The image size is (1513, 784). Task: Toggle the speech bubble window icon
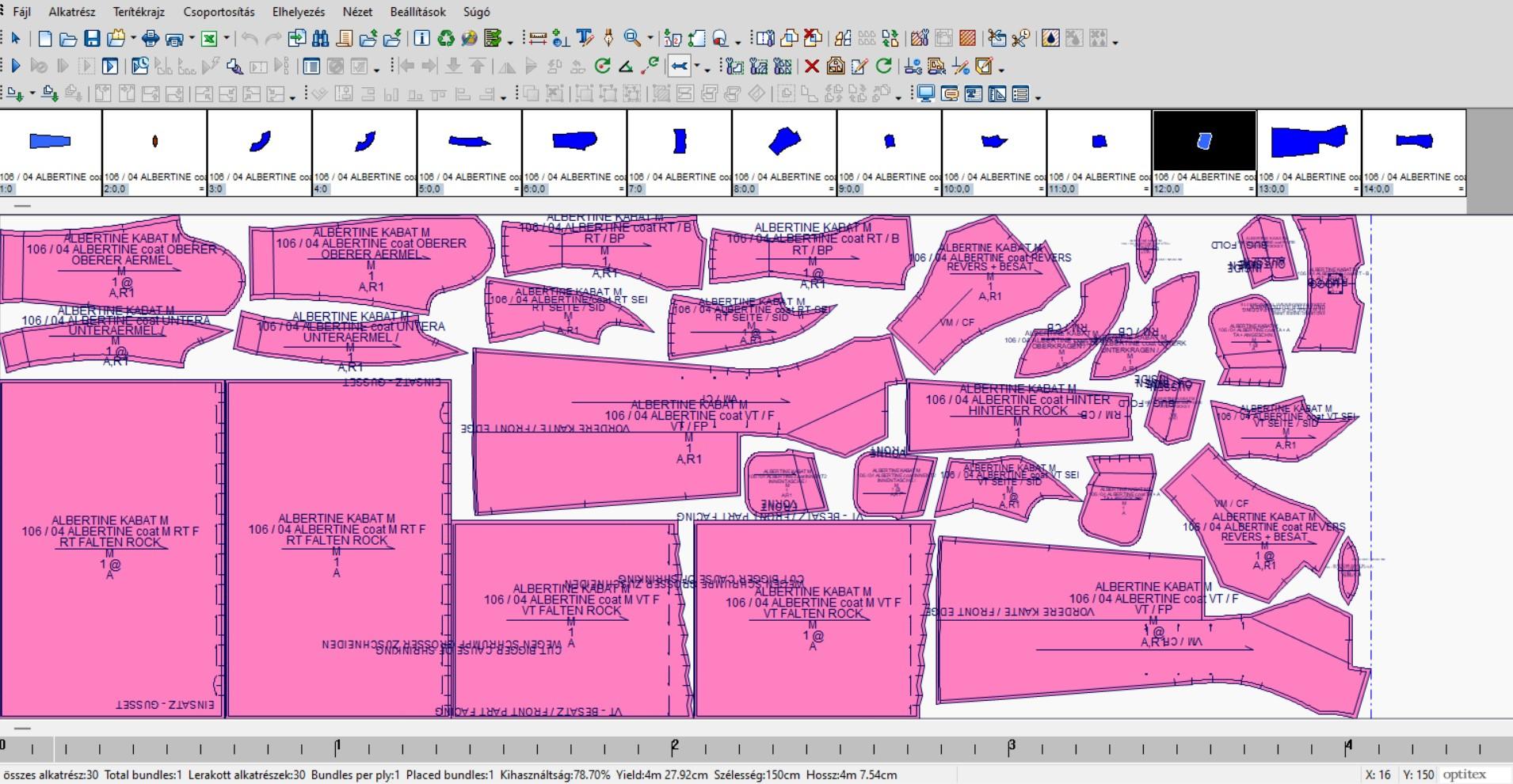949,95
